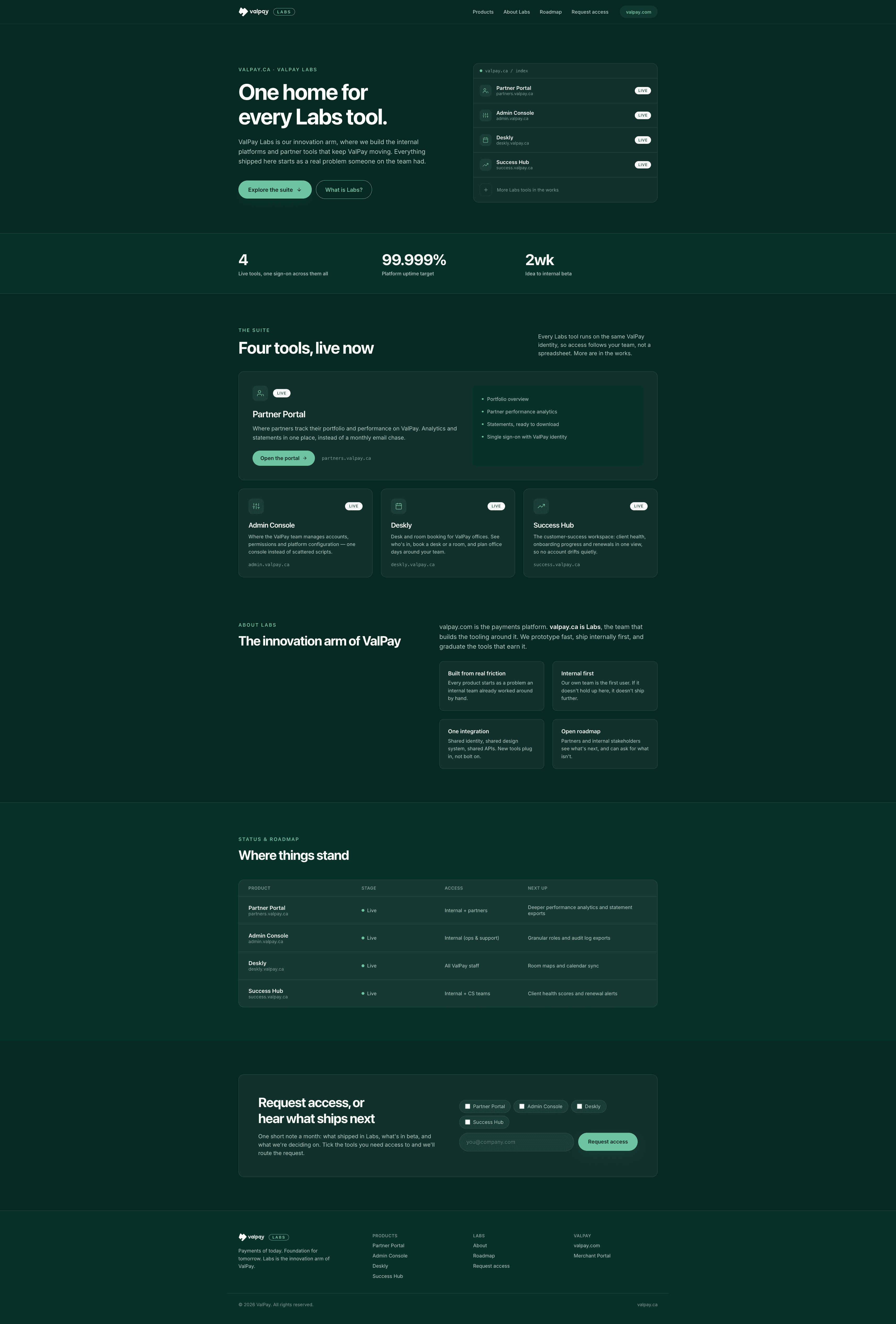This screenshot has width=896, height=1324.
Task: Click the Admin Console footer link
Action: point(390,1256)
